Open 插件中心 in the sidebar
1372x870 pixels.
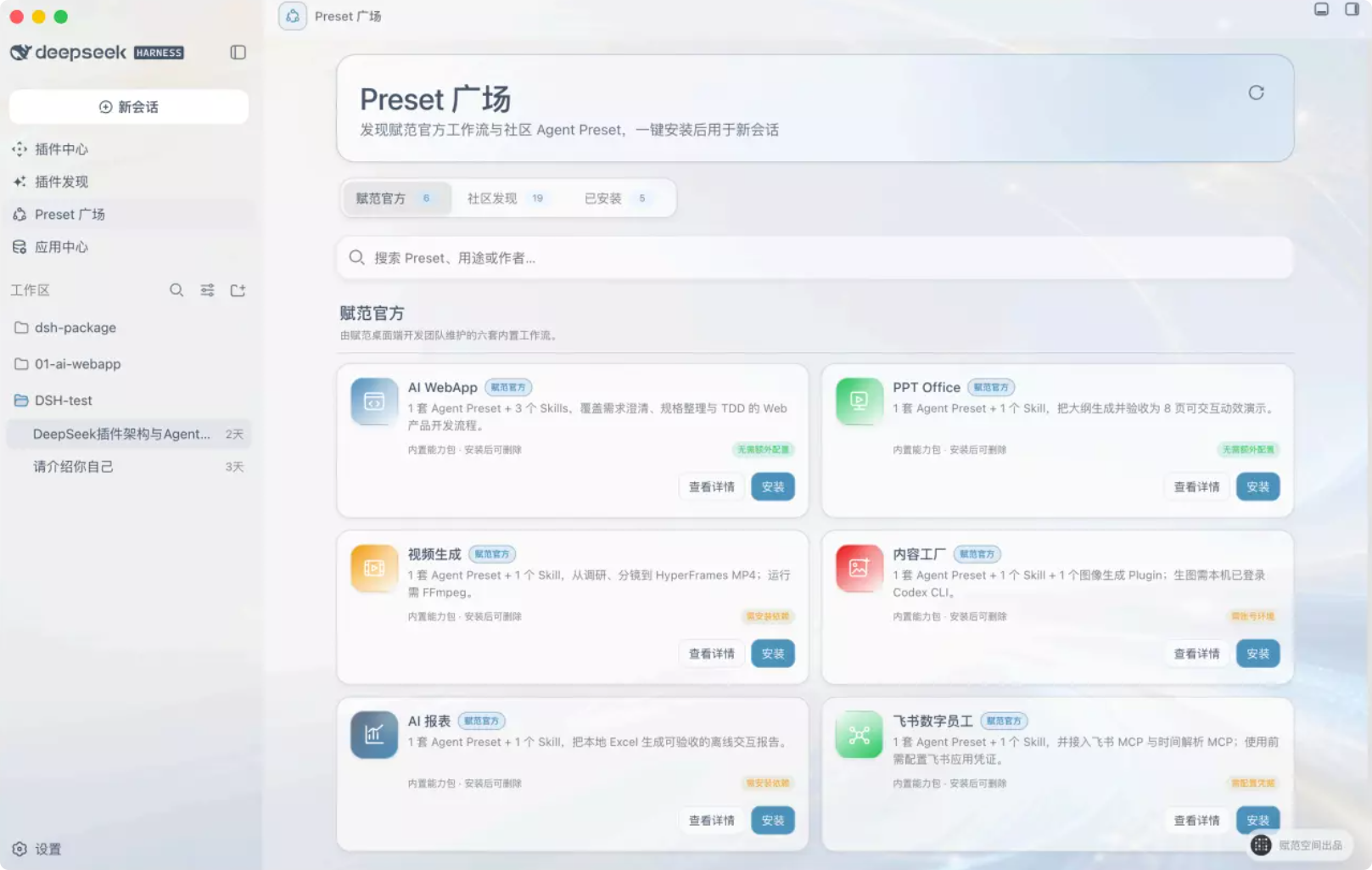tap(129, 149)
